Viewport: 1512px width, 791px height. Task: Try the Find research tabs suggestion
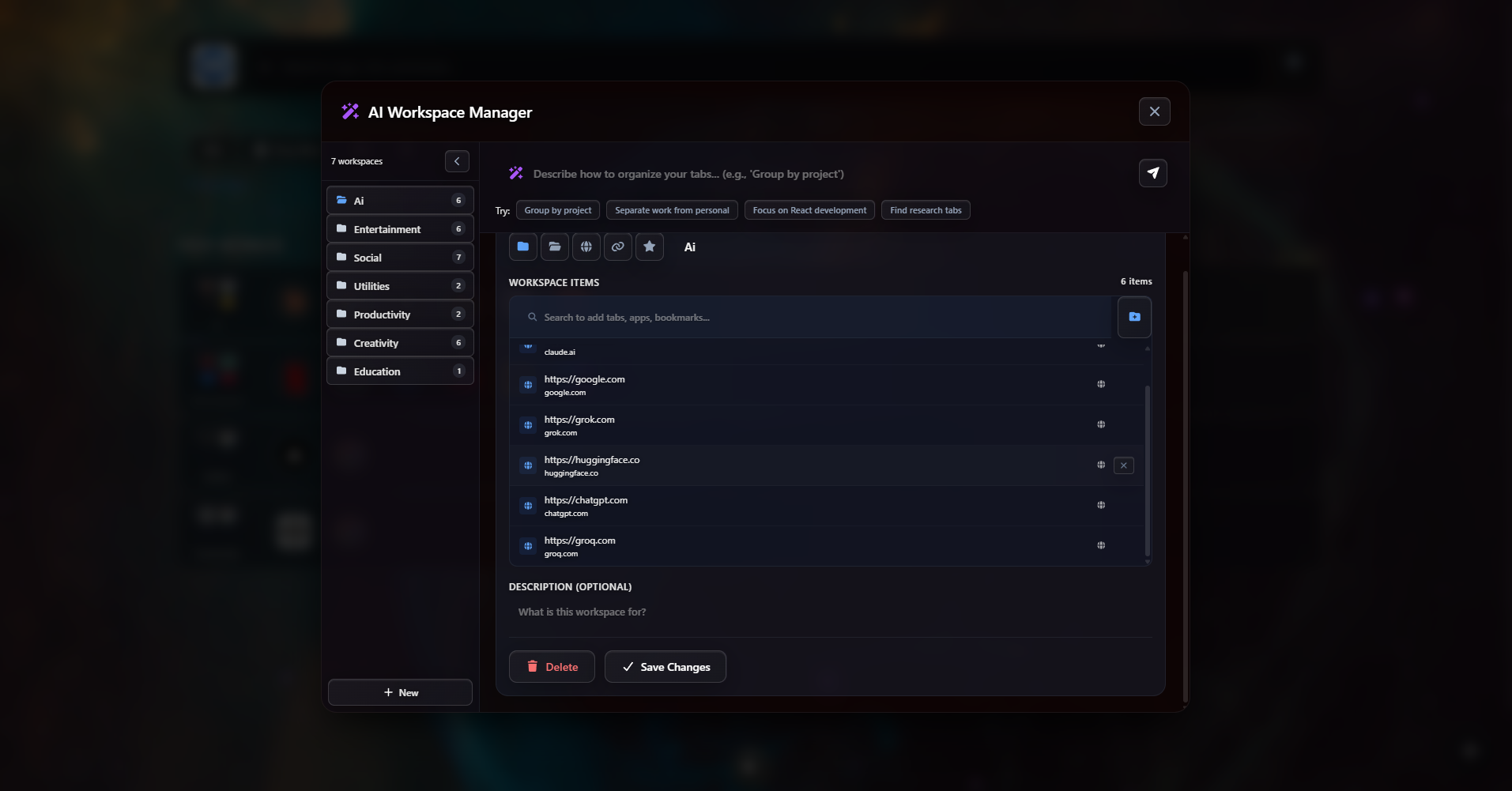click(926, 210)
